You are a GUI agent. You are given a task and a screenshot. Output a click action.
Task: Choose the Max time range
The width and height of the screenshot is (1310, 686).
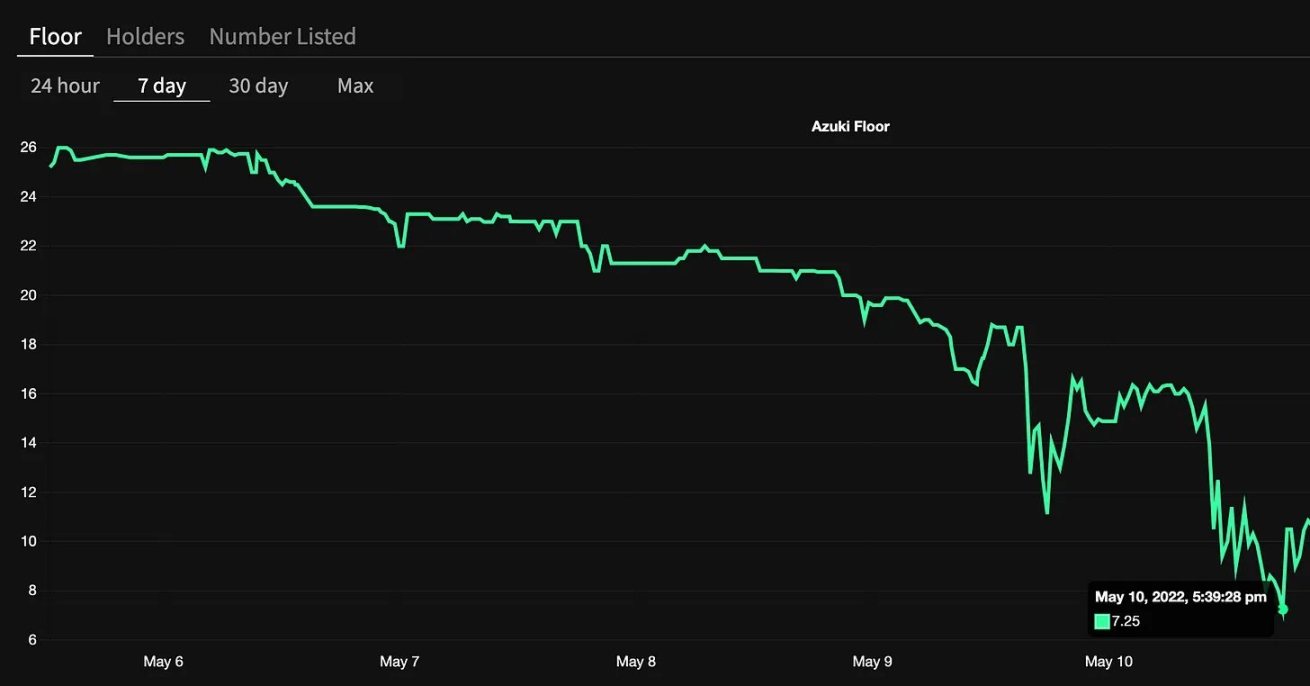[355, 86]
